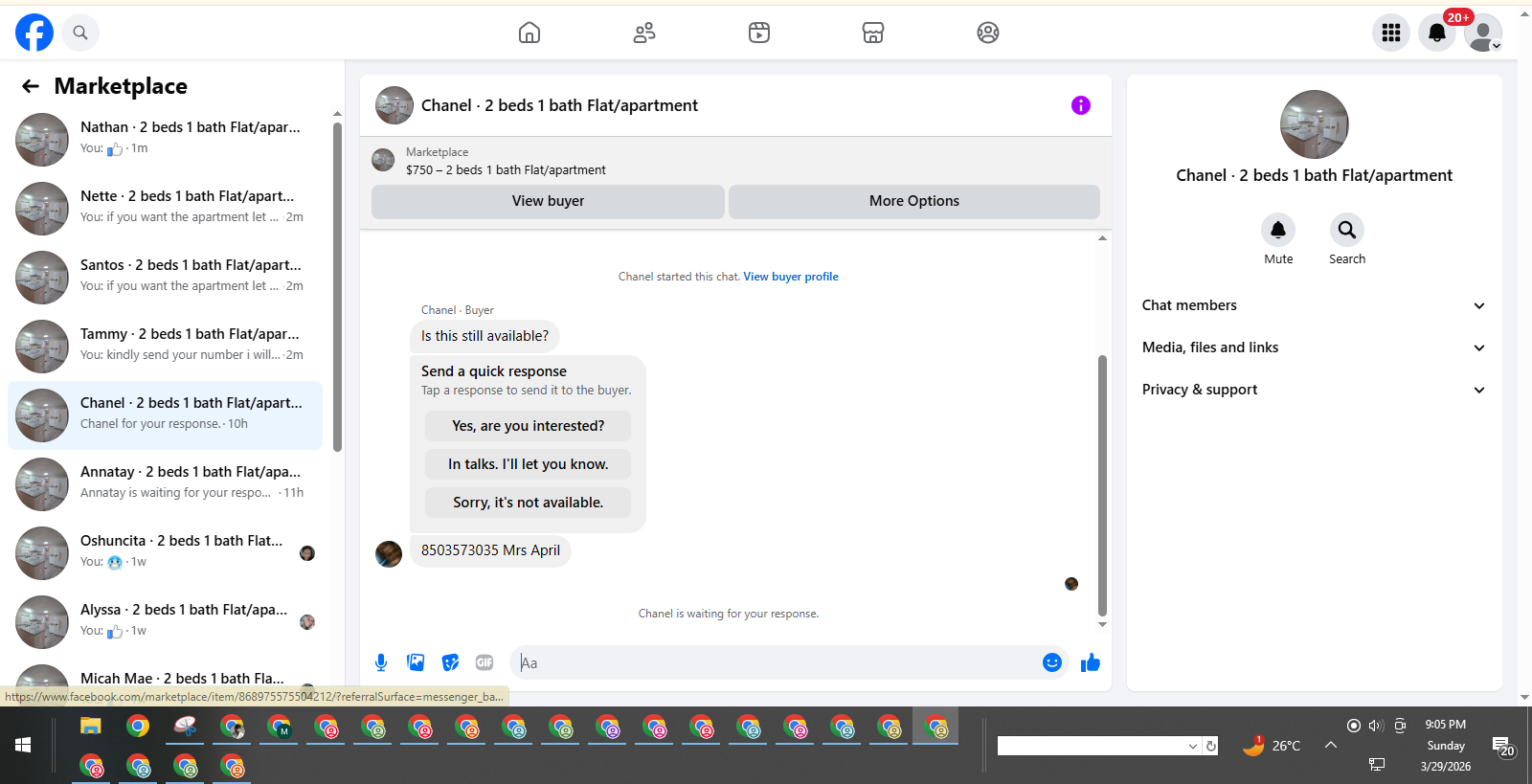The height and width of the screenshot is (784, 1532).
Task: Click Chanel's large profile picture in right panel
Action: point(1315,124)
